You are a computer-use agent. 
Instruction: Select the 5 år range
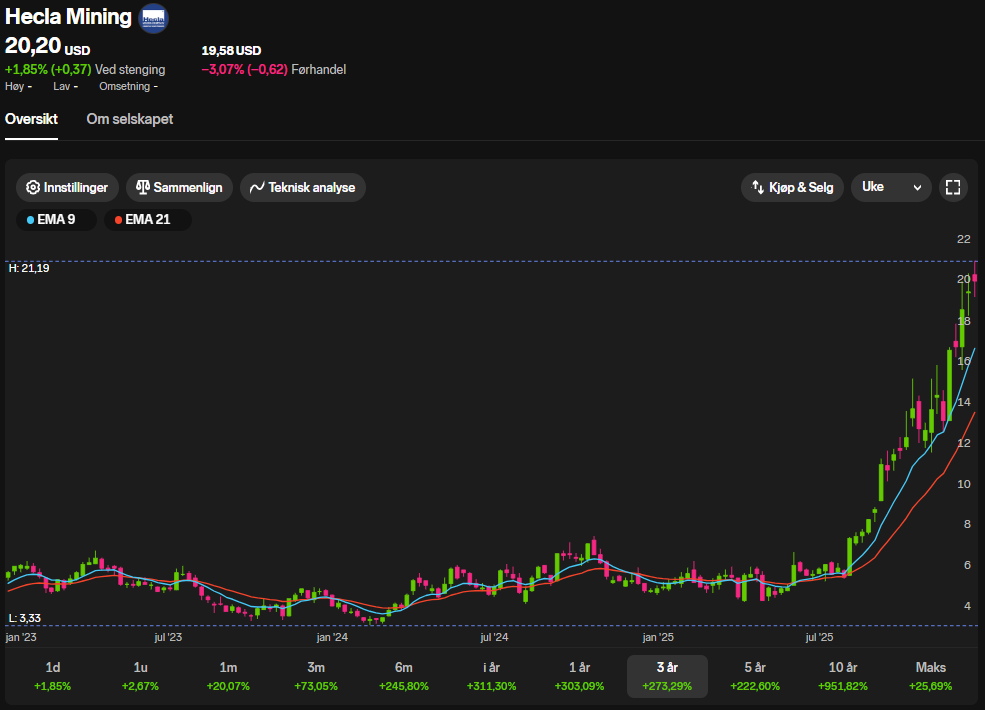coord(755,676)
